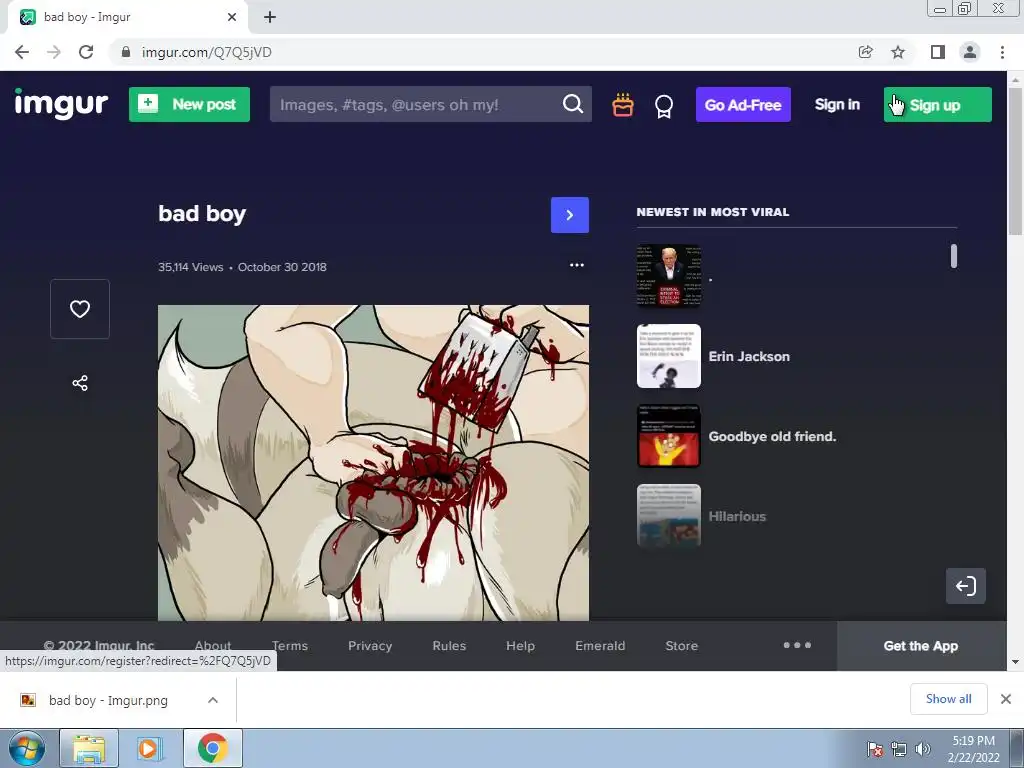The height and width of the screenshot is (768, 1024).
Task: Click the page scrollbar down arrow
Action: pos(1016,662)
